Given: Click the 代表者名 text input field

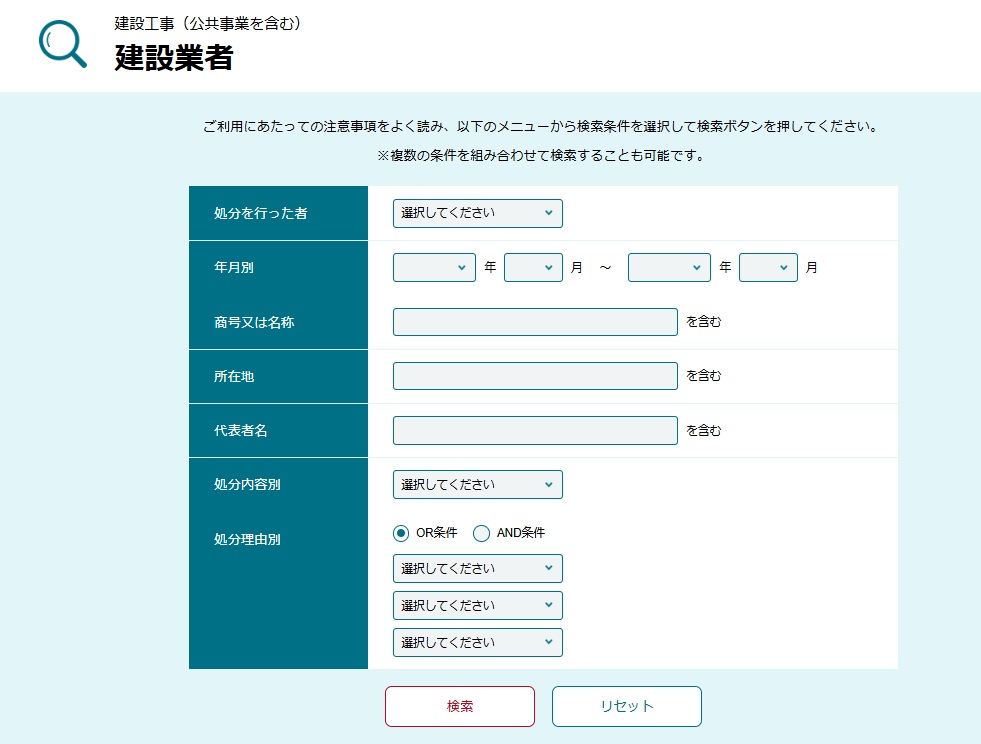Looking at the screenshot, I should point(535,430).
